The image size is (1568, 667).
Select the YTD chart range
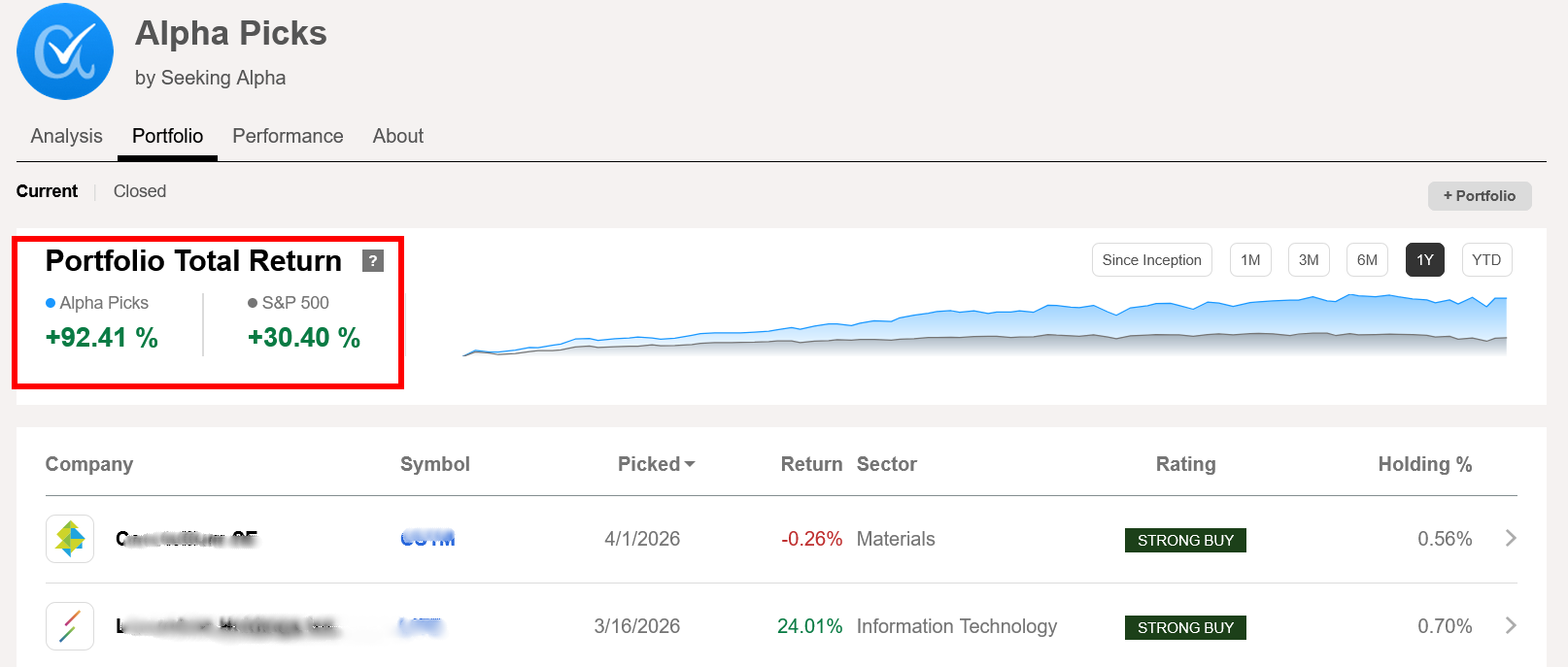click(x=1486, y=260)
